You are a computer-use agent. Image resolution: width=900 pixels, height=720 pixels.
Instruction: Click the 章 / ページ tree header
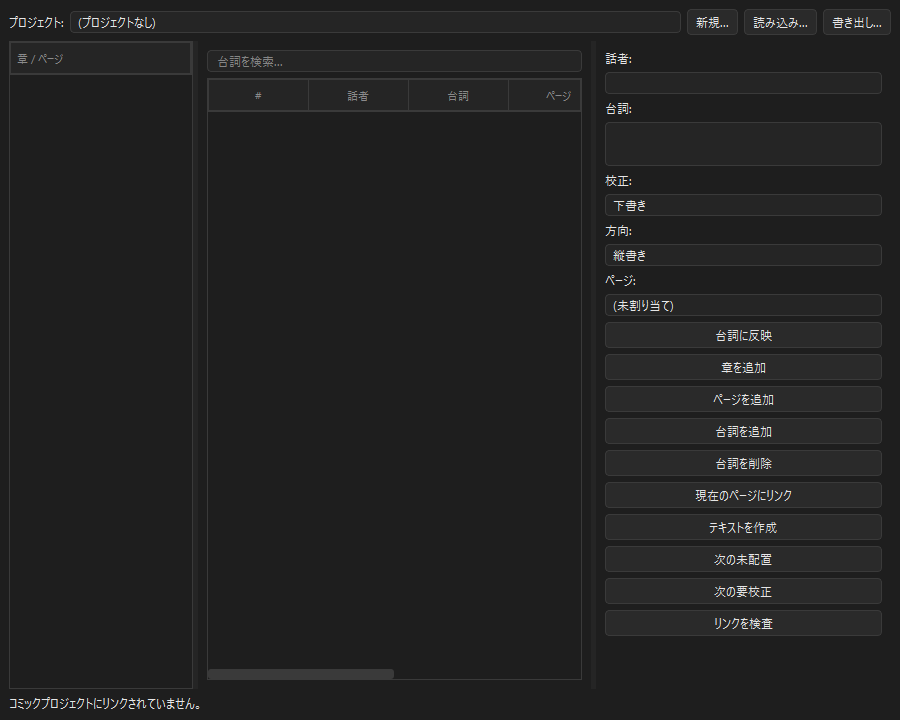pos(100,59)
